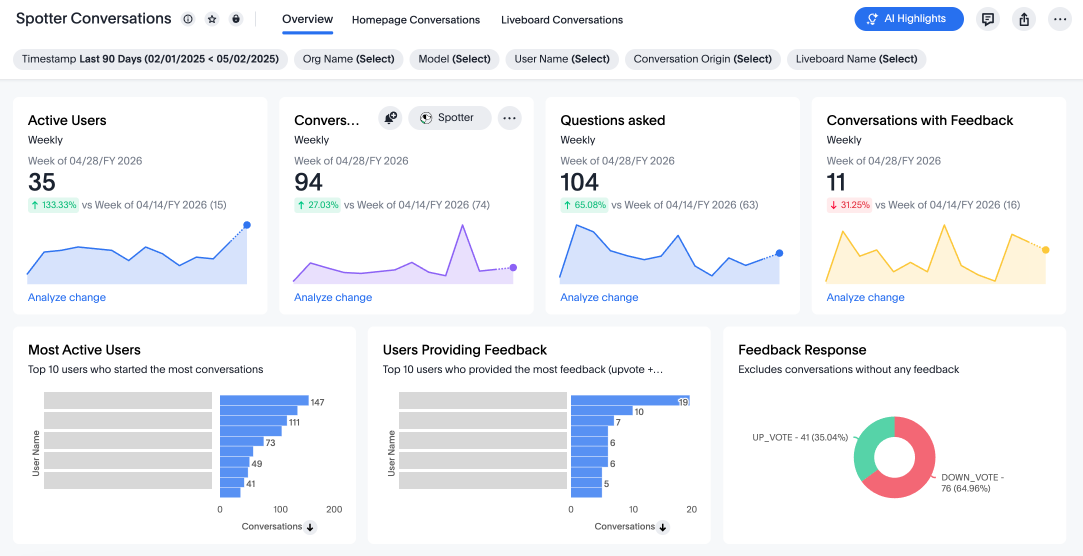The height and width of the screenshot is (556, 1083).
Task: Open the Liveboard Name filter
Action: tap(856, 59)
